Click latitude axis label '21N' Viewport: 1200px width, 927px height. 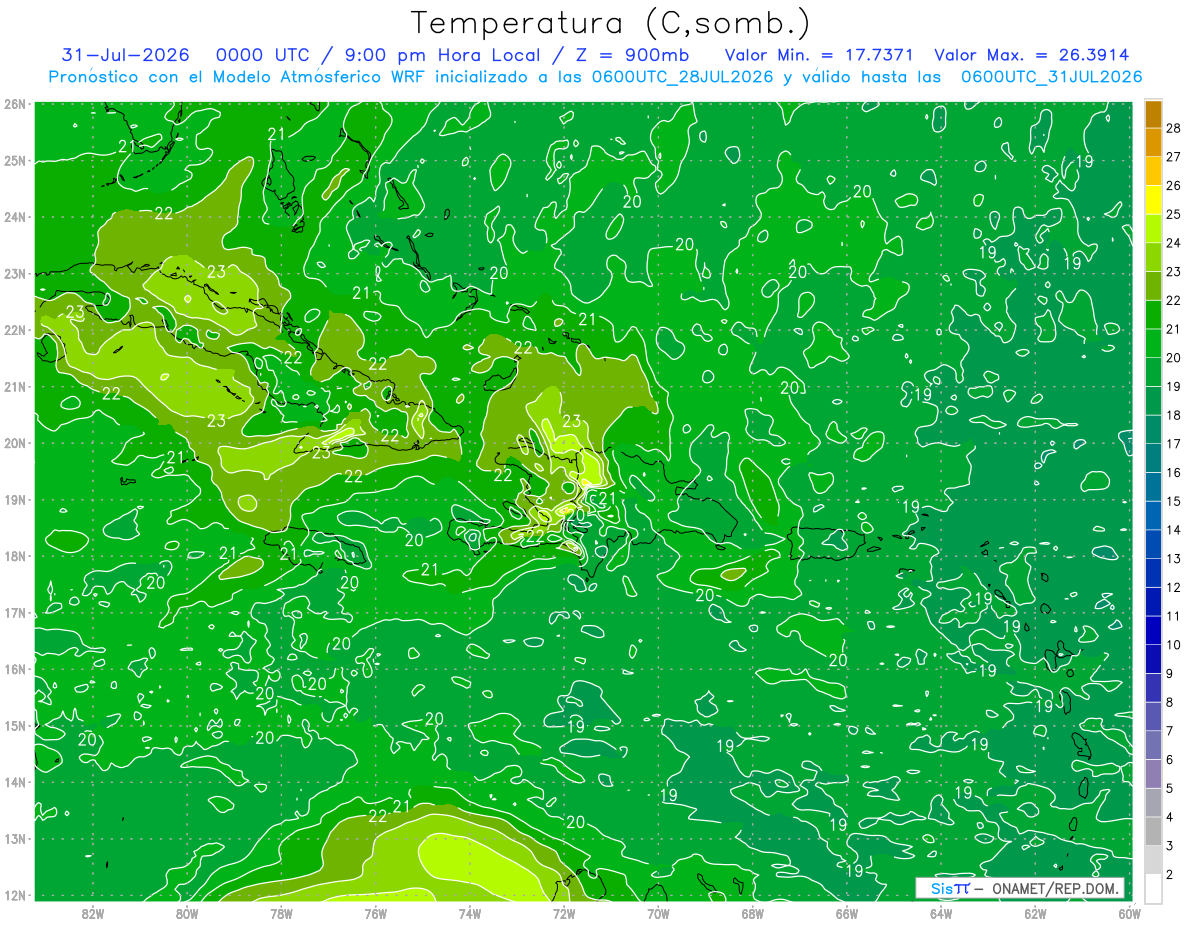[15, 387]
